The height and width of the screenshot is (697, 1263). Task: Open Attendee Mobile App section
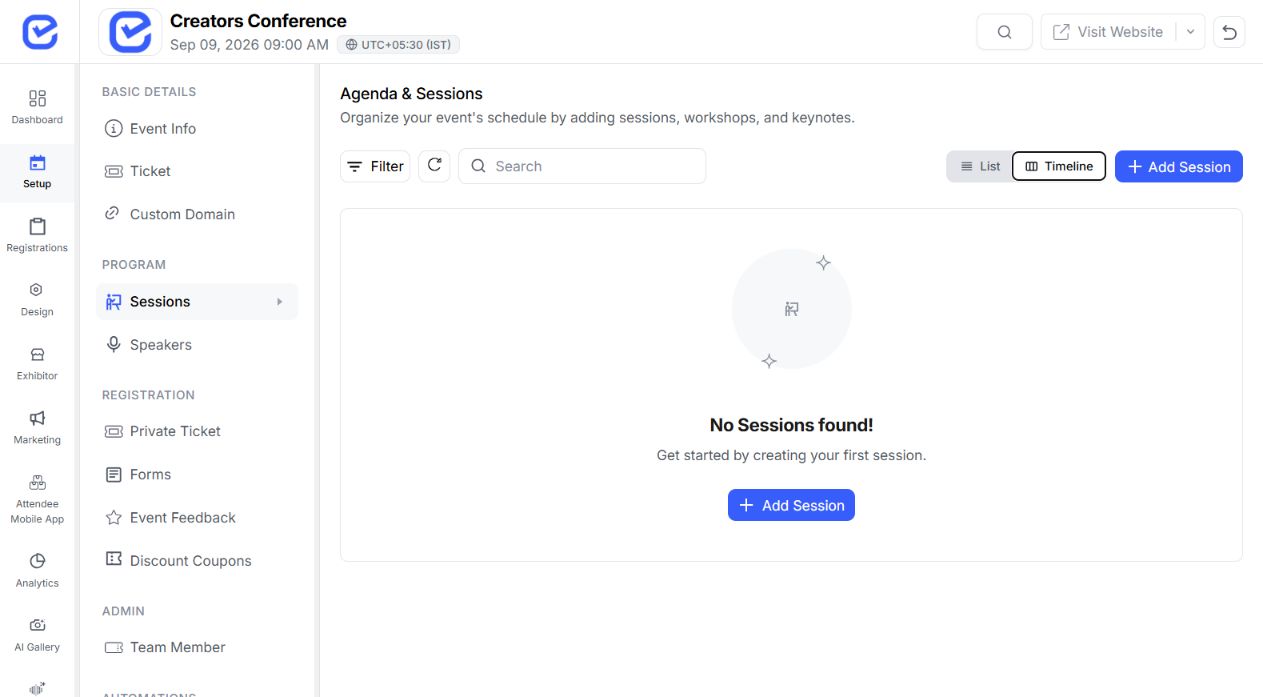click(x=37, y=498)
